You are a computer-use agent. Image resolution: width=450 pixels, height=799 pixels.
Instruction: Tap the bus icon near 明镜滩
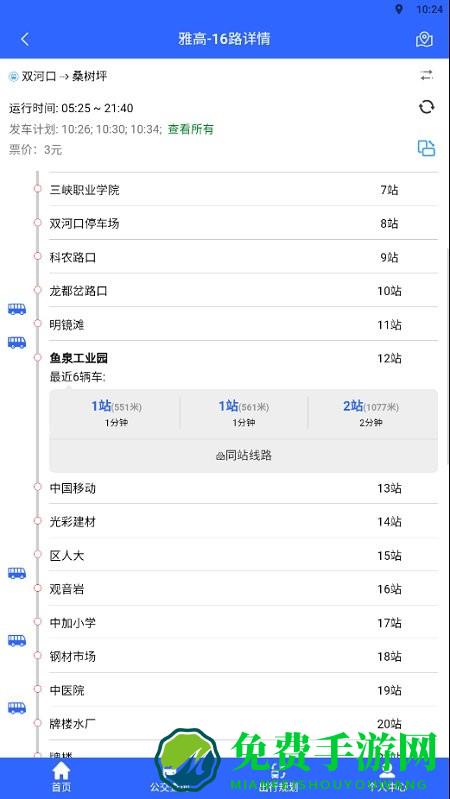tap(17, 342)
